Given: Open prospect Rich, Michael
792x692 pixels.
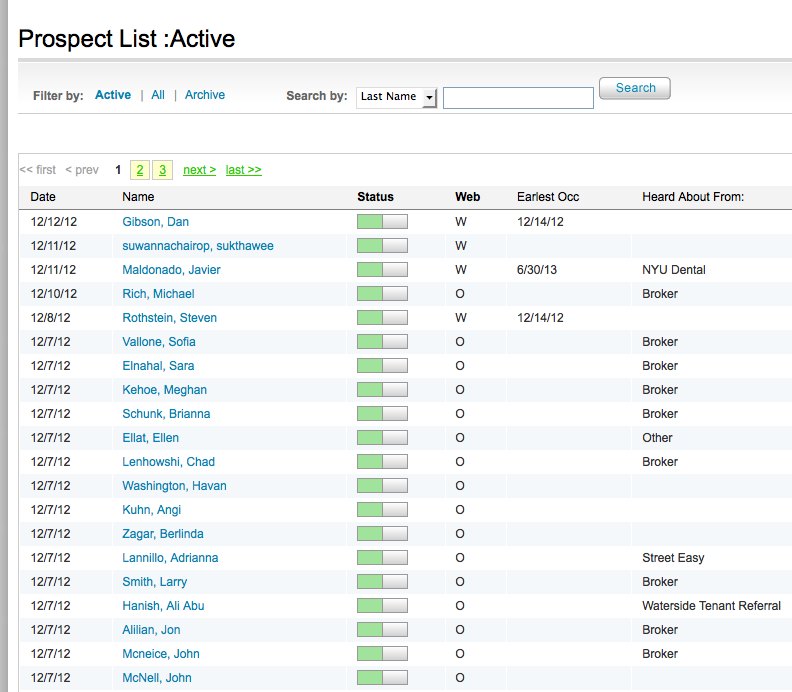Looking at the screenshot, I should click(158, 294).
